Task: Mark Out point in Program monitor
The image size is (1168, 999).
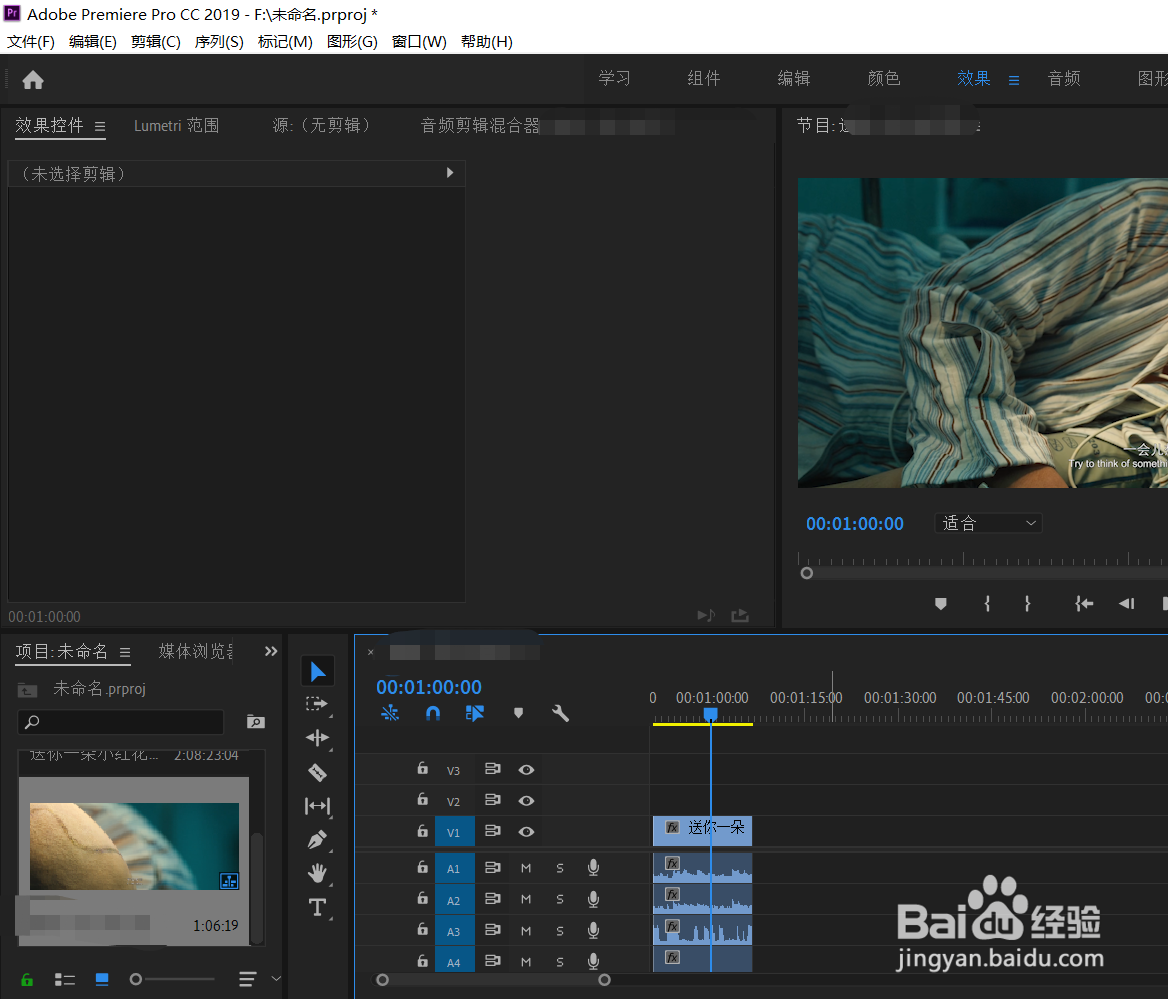Action: pos(1028,603)
